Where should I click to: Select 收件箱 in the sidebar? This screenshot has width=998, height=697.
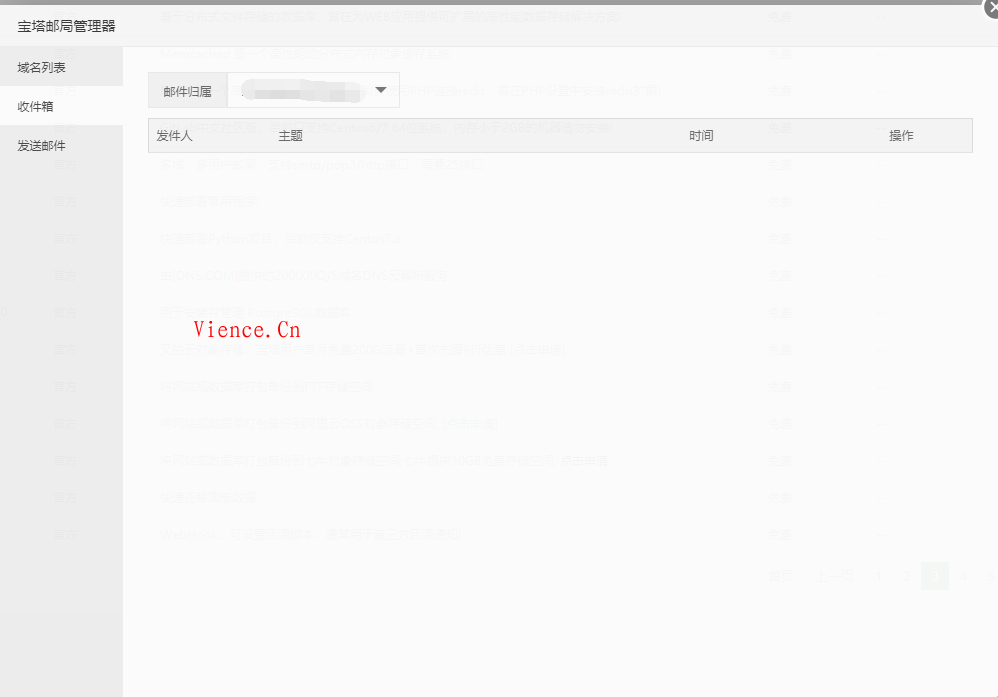tap(36, 106)
